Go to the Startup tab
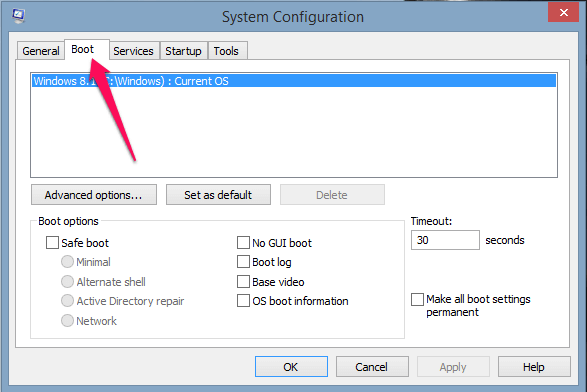 coord(183,51)
